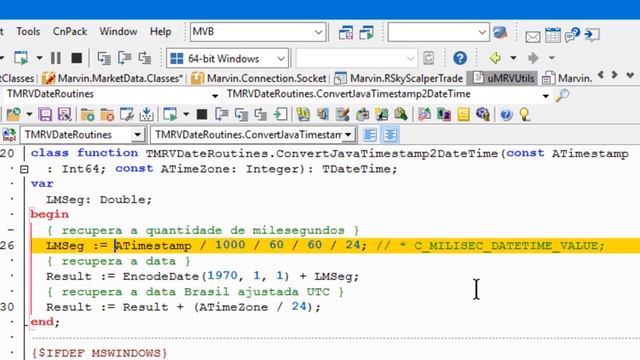Click the calendar icon in top toolbar

(x=553, y=35)
